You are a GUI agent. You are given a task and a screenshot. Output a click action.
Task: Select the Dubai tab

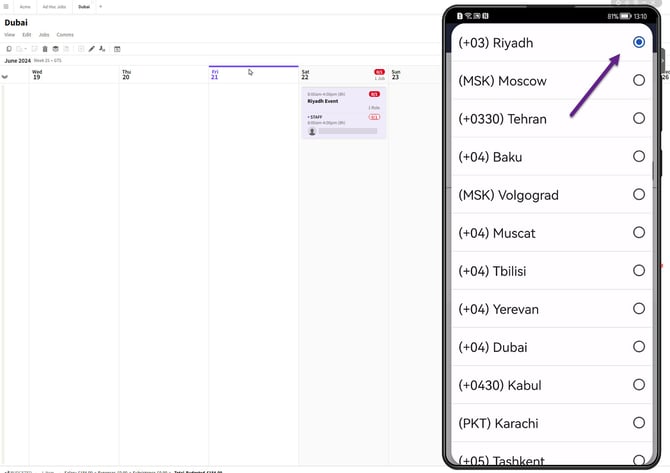(84, 7)
